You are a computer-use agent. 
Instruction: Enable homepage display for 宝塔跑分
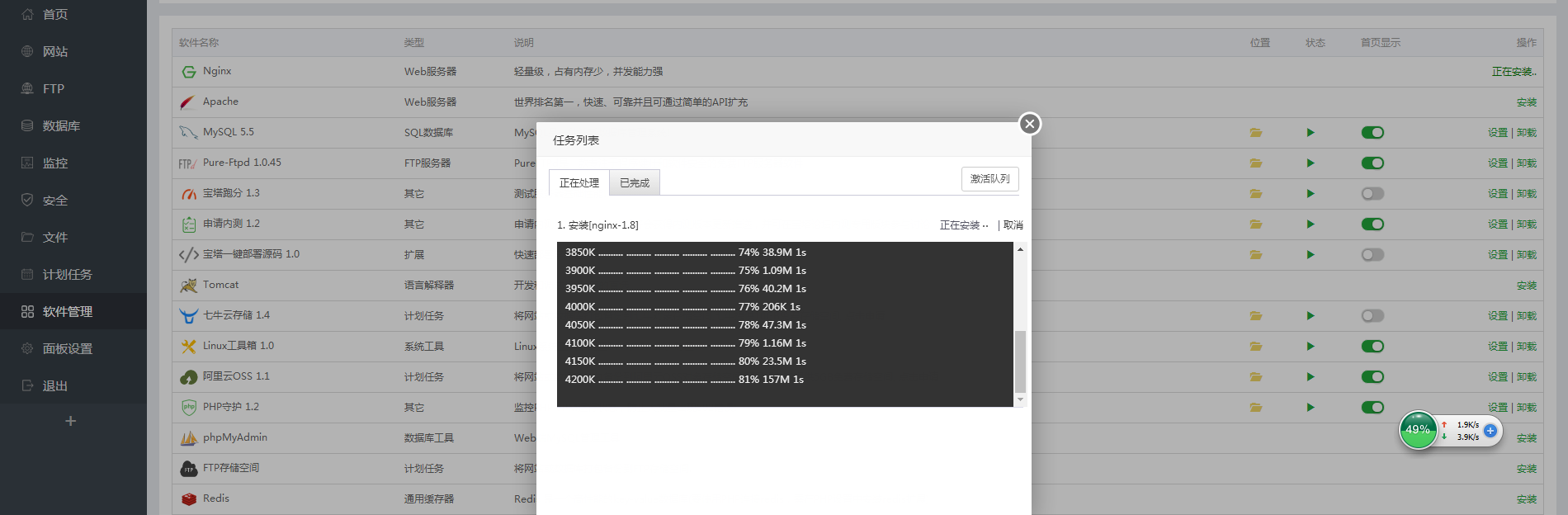[x=1372, y=193]
